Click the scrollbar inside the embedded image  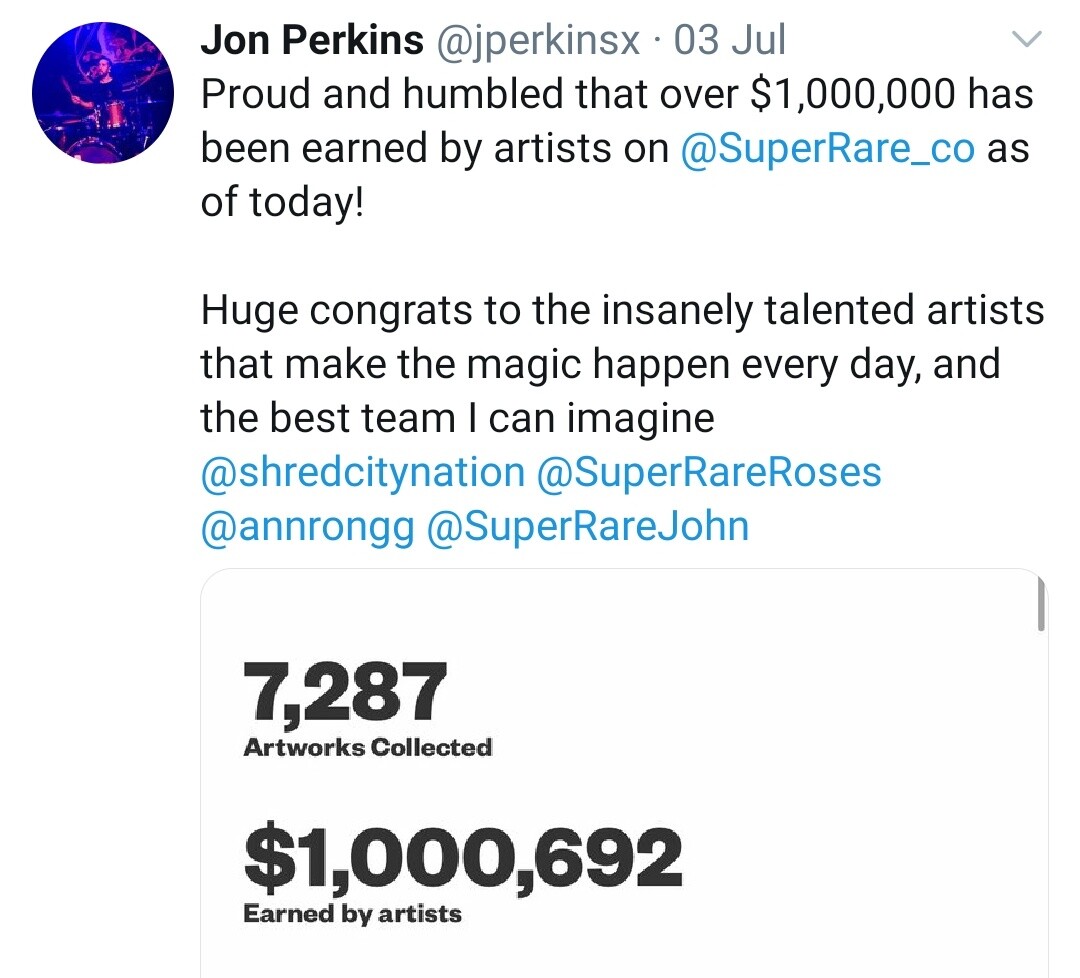tap(1041, 605)
